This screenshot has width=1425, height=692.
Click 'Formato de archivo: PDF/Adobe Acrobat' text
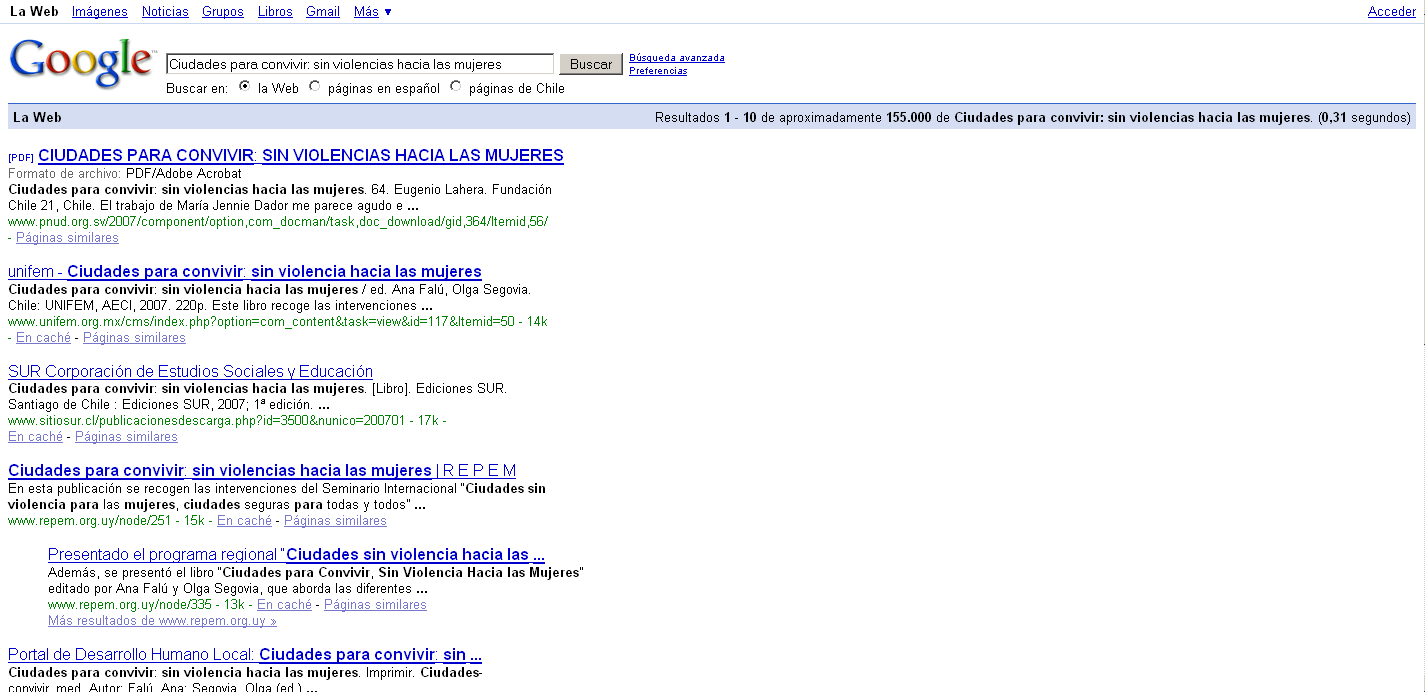click(x=125, y=174)
